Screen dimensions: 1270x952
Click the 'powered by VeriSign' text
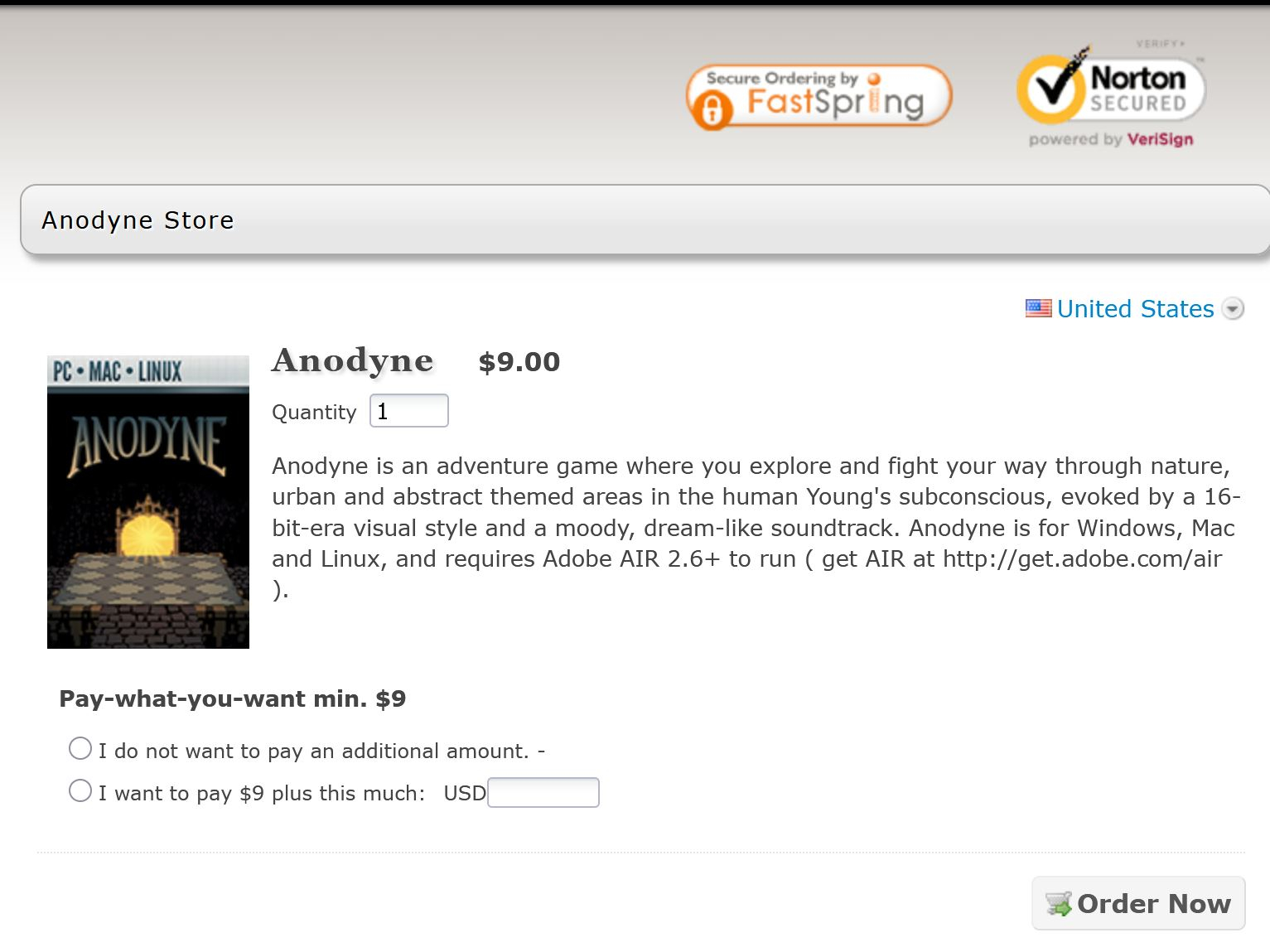1111,139
